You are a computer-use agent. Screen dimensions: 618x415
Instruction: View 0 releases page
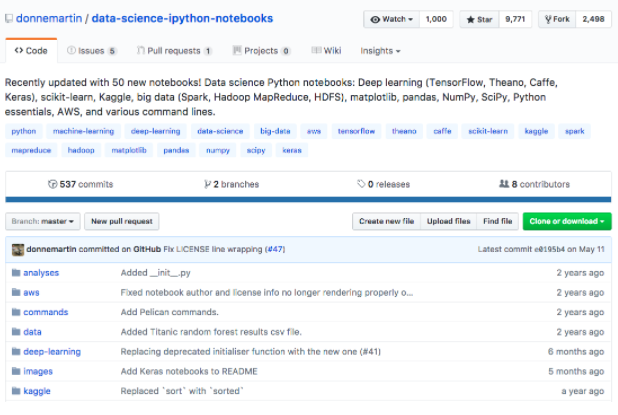pyautogui.click(x=383, y=184)
